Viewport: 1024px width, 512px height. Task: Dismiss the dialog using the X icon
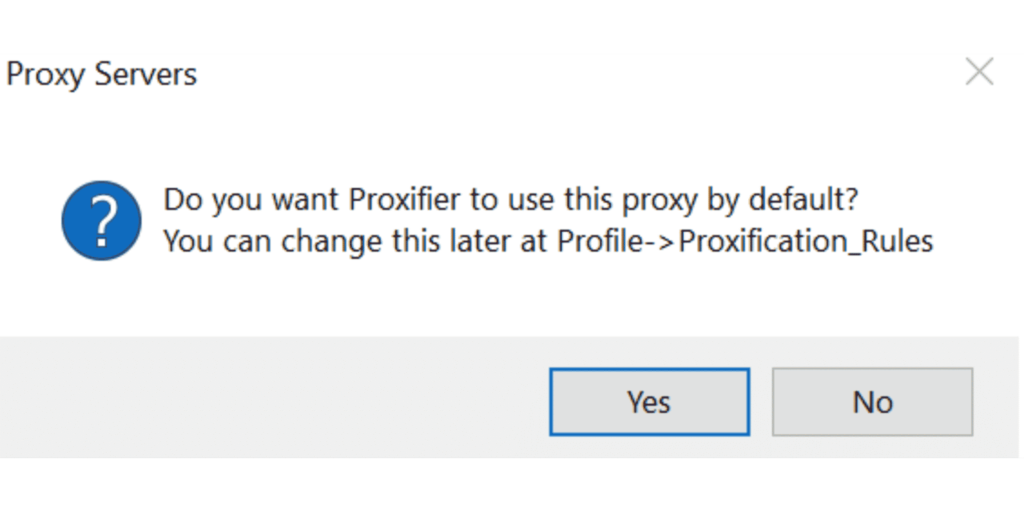979,72
